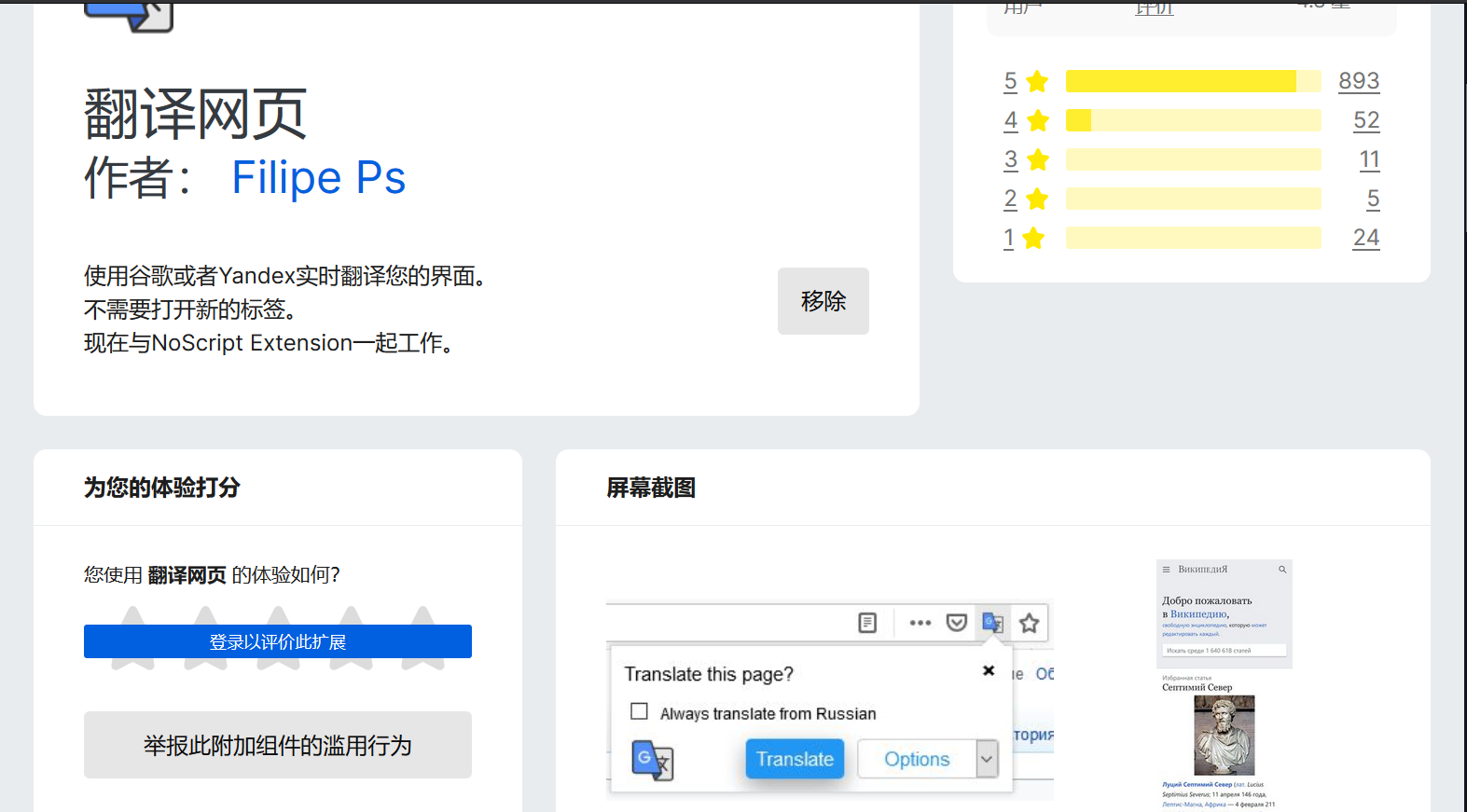Open the Translate this page screenshot thumbnail
Viewport: 1467px width, 812px height.
click(830, 700)
